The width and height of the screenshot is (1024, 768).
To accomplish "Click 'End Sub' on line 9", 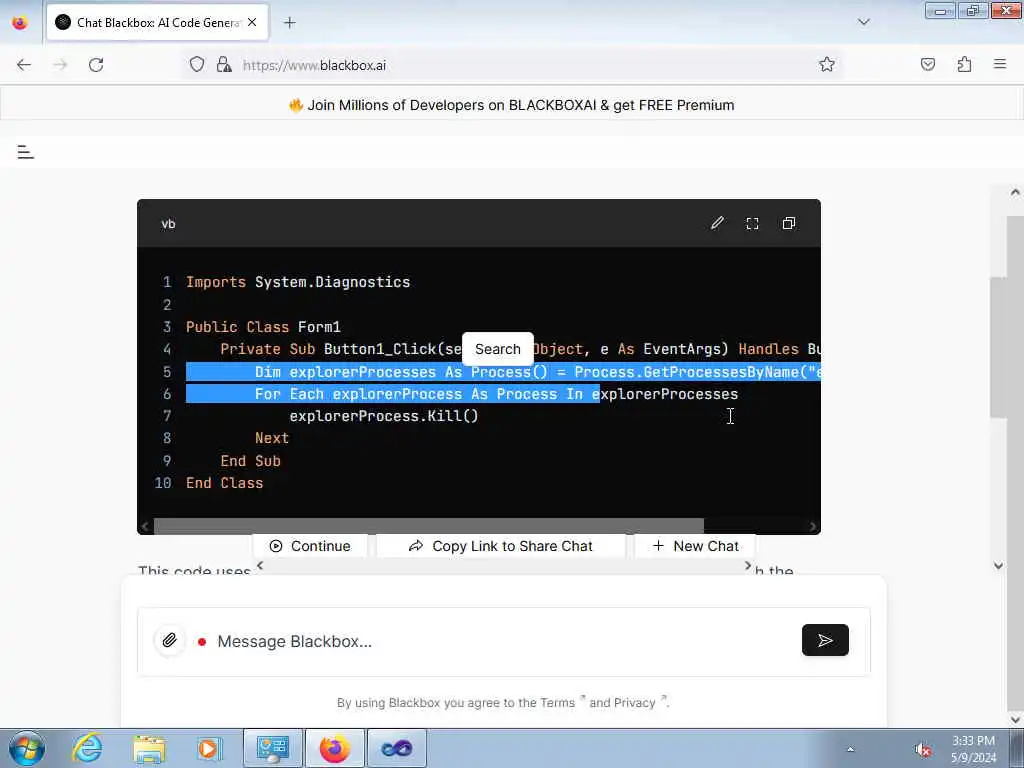I will pos(250,460).
